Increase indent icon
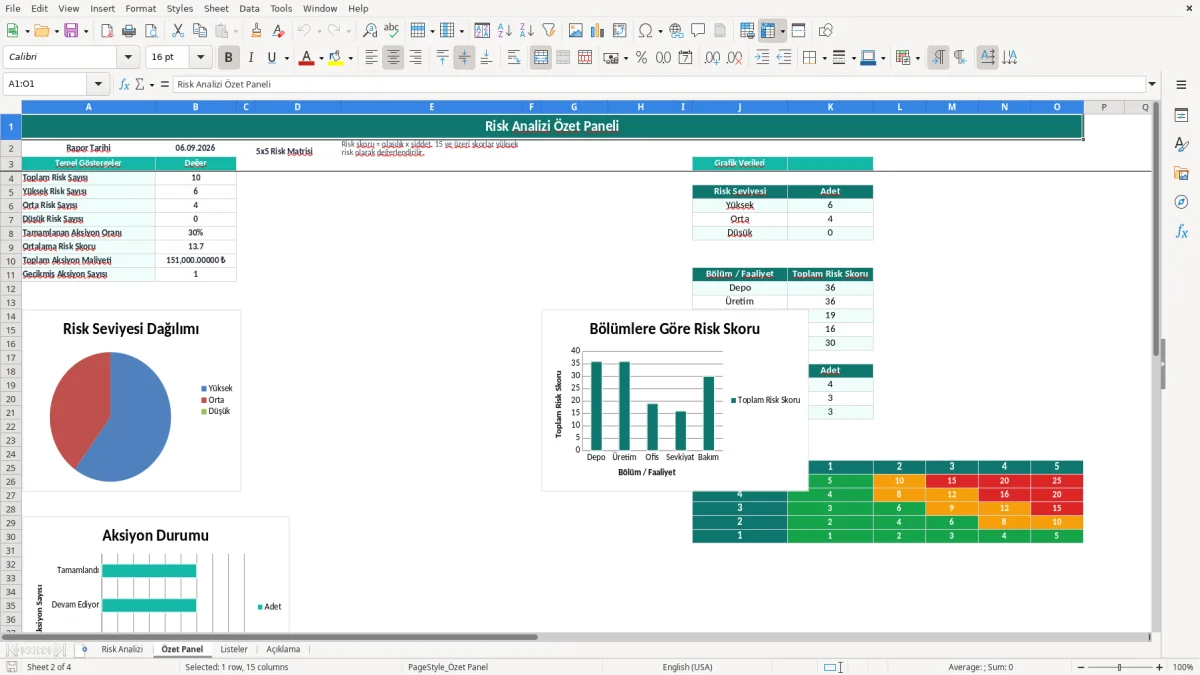Screen dimensions: 1200x675 (762, 58)
